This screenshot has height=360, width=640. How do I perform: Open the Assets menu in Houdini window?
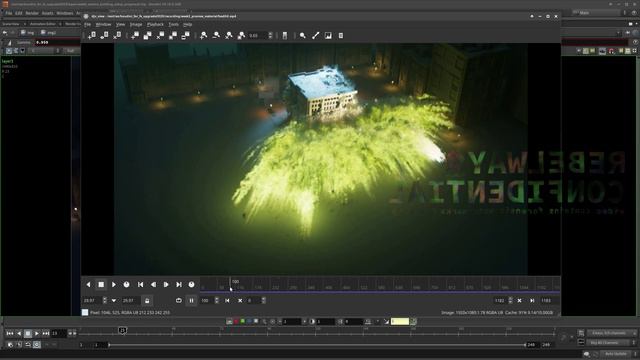click(x=48, y=13)
